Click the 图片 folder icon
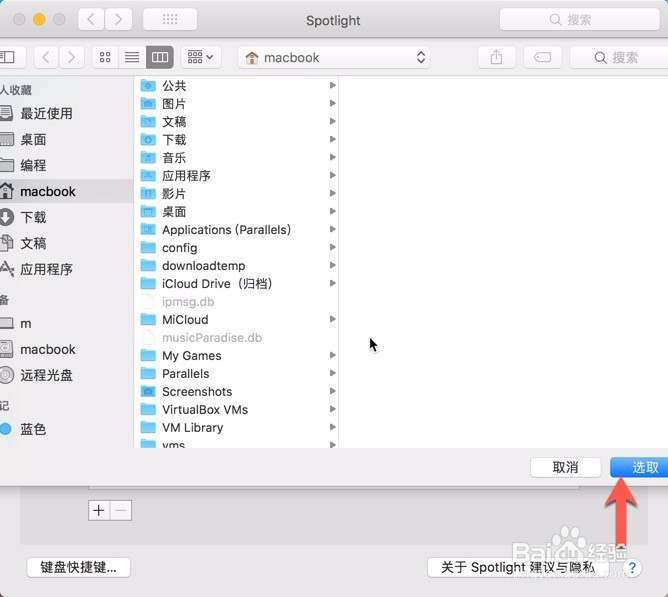 pos(148,104)
